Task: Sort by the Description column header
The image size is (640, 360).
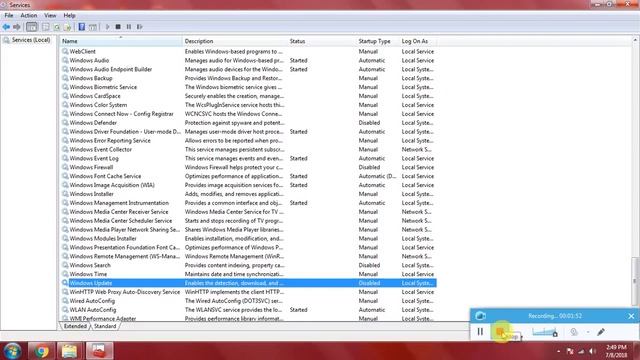Action: coord(235,41)
